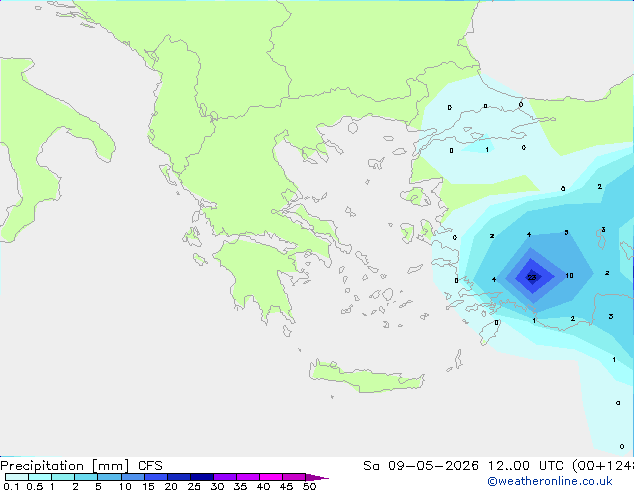Viewport: 634px width, 490px height.
Task: Click the 23 mm peak value on the map
Action: 532,277
